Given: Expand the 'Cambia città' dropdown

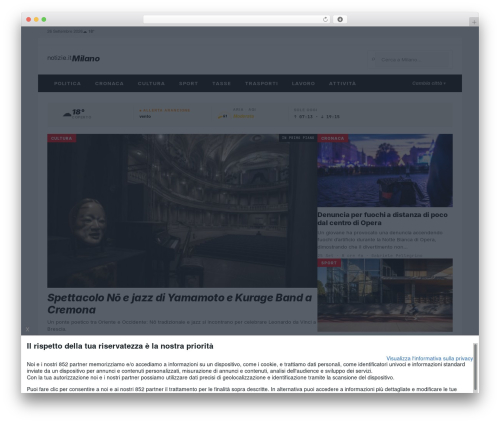Looking at the screenshot, I should click(x=429, y=83).
